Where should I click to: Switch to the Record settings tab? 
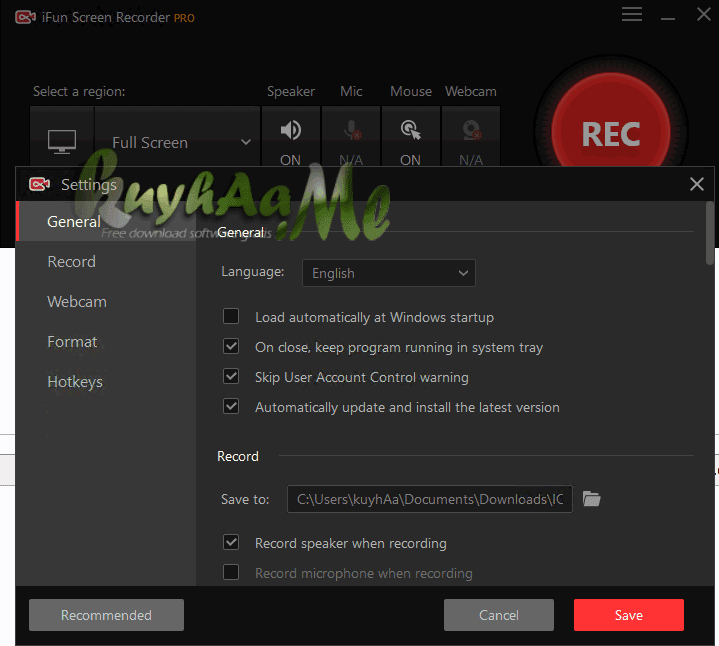tap(106, 261)
